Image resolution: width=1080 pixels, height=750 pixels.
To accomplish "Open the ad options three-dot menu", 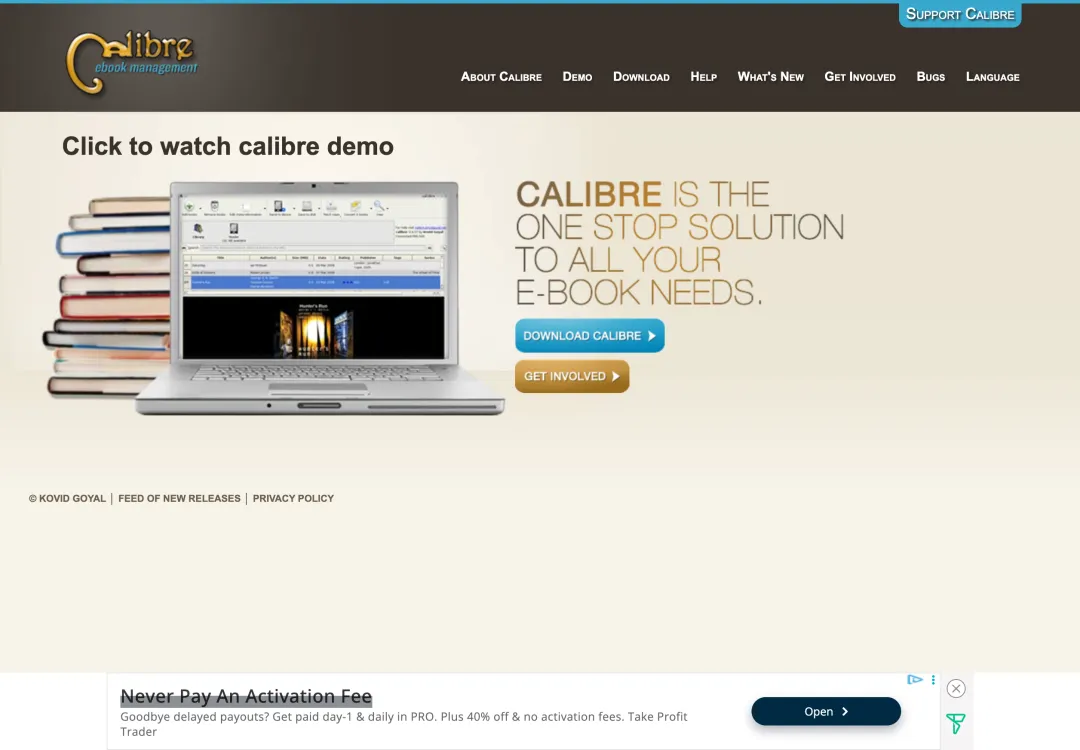I will (933, 680).
